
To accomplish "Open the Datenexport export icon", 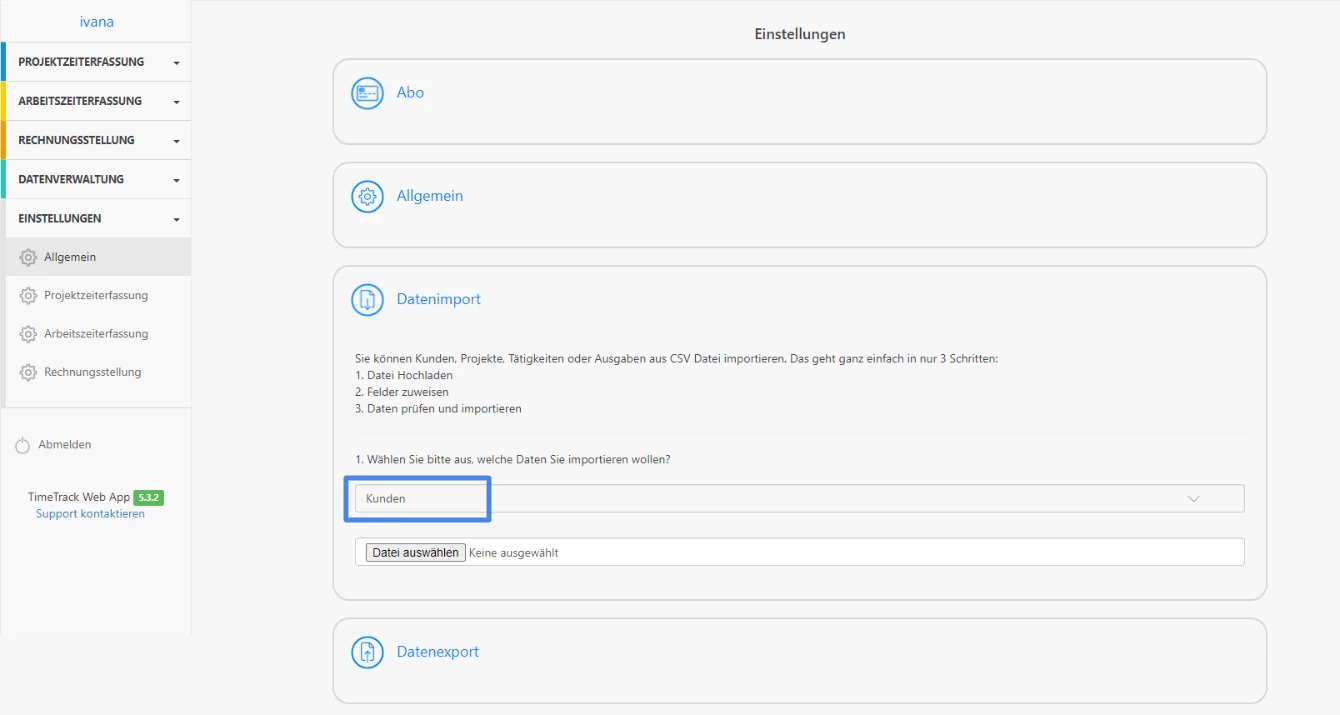I will pyautogui.click(x=367, y=651).
